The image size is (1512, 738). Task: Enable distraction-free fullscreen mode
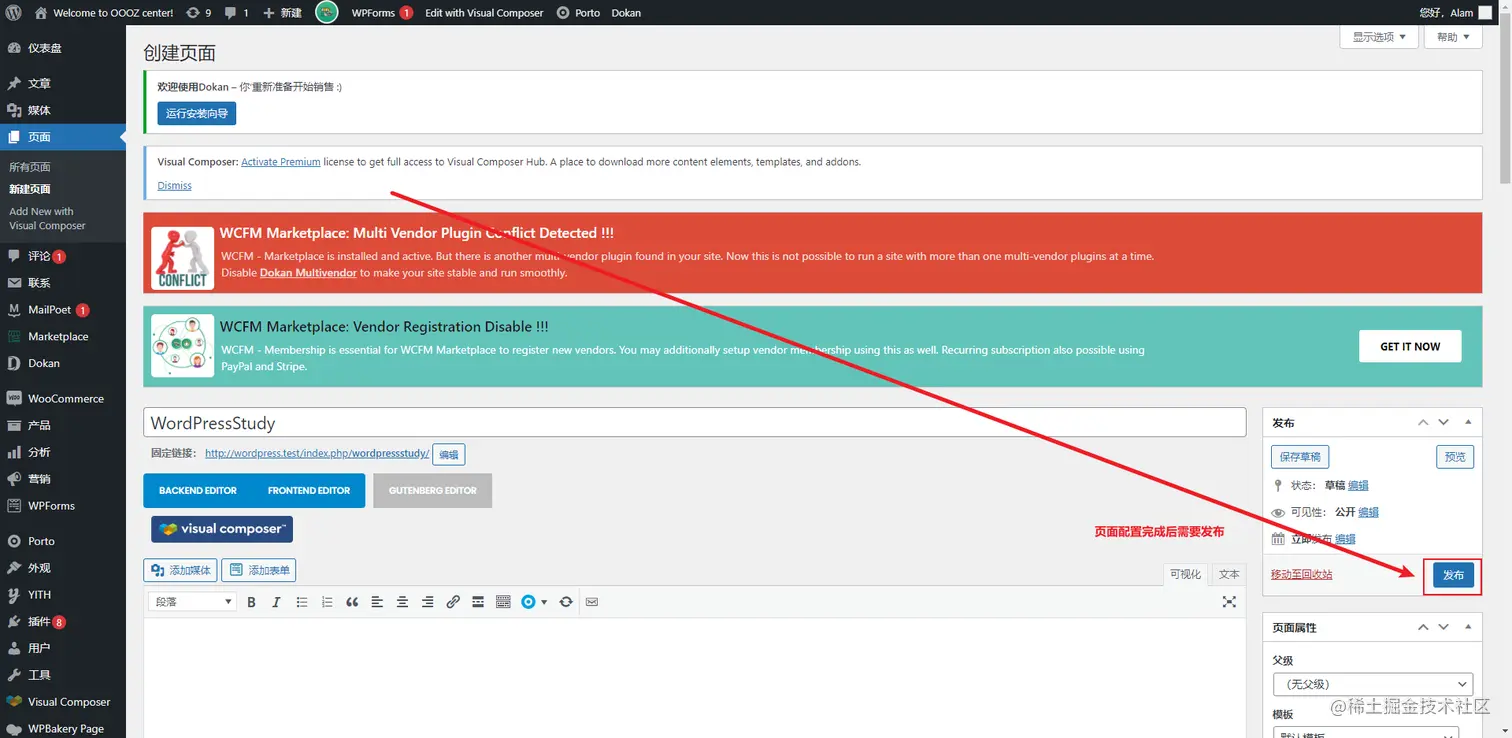pyautogui.click(x=1229, y=602)
